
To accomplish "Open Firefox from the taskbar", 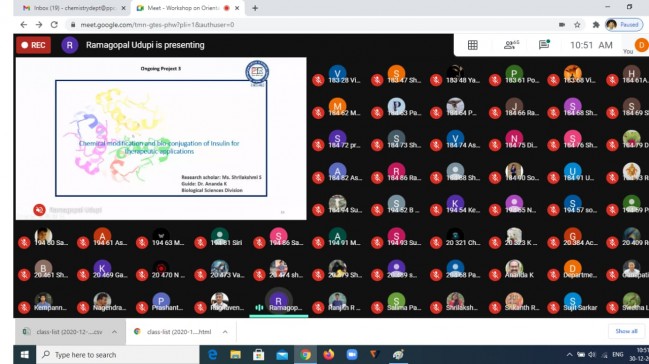I will coord(329,354).
